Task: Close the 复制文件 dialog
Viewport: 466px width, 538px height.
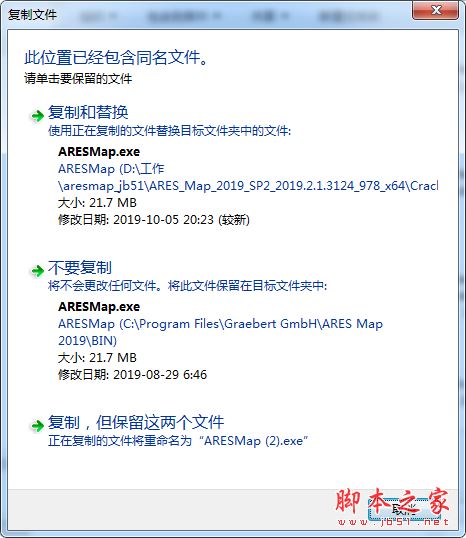Action: pyautogui.click(x=435, y=10)
